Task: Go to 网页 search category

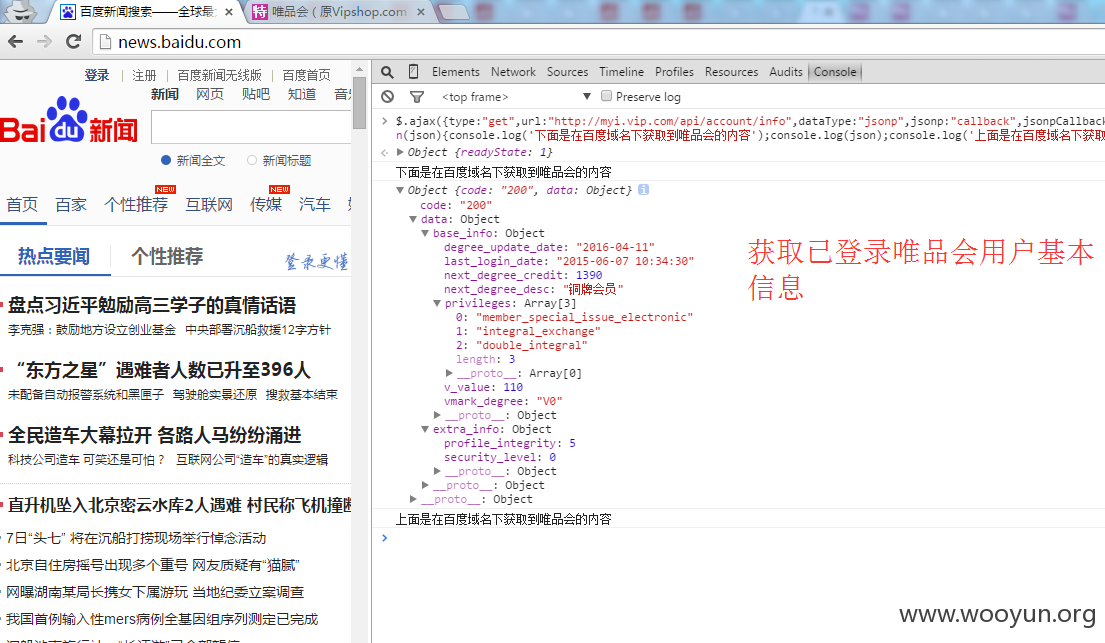Action: tap(209, 94)
